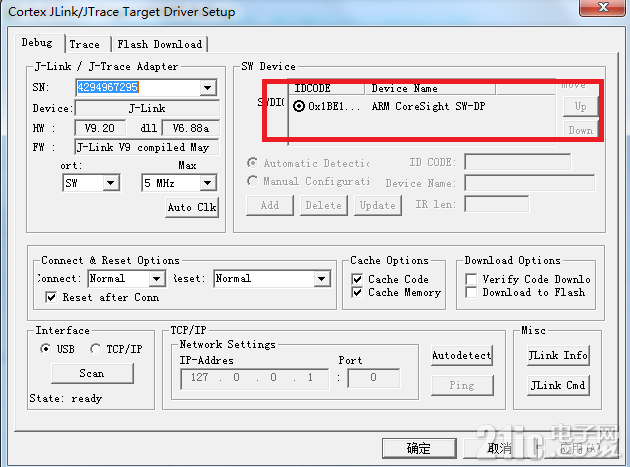Open the 5 MHz max clock dropdown
The height and width of the screenshot is (467, 630).
point(208,183)
